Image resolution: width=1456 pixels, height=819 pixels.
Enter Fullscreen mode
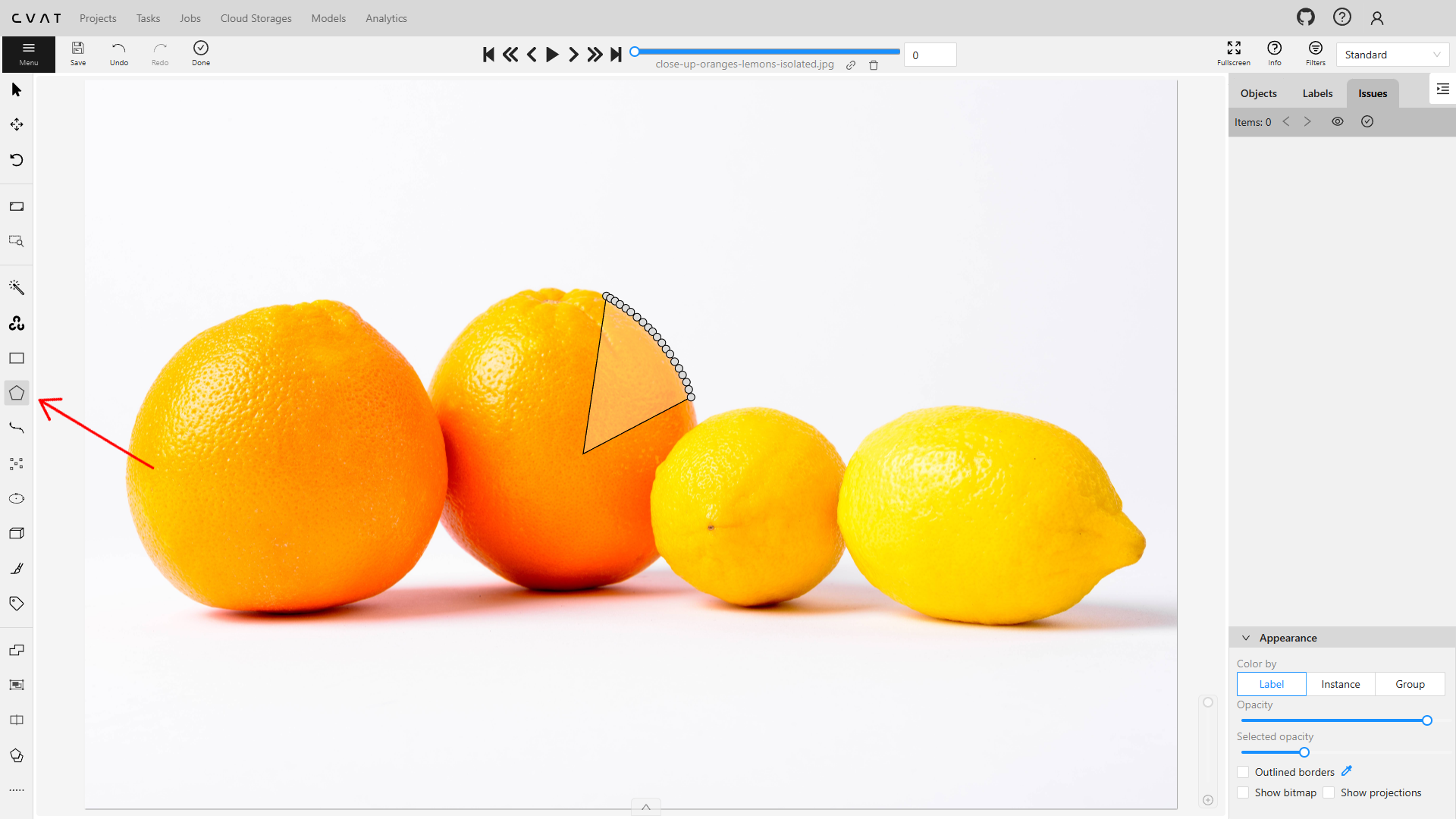click(1234, 54)
